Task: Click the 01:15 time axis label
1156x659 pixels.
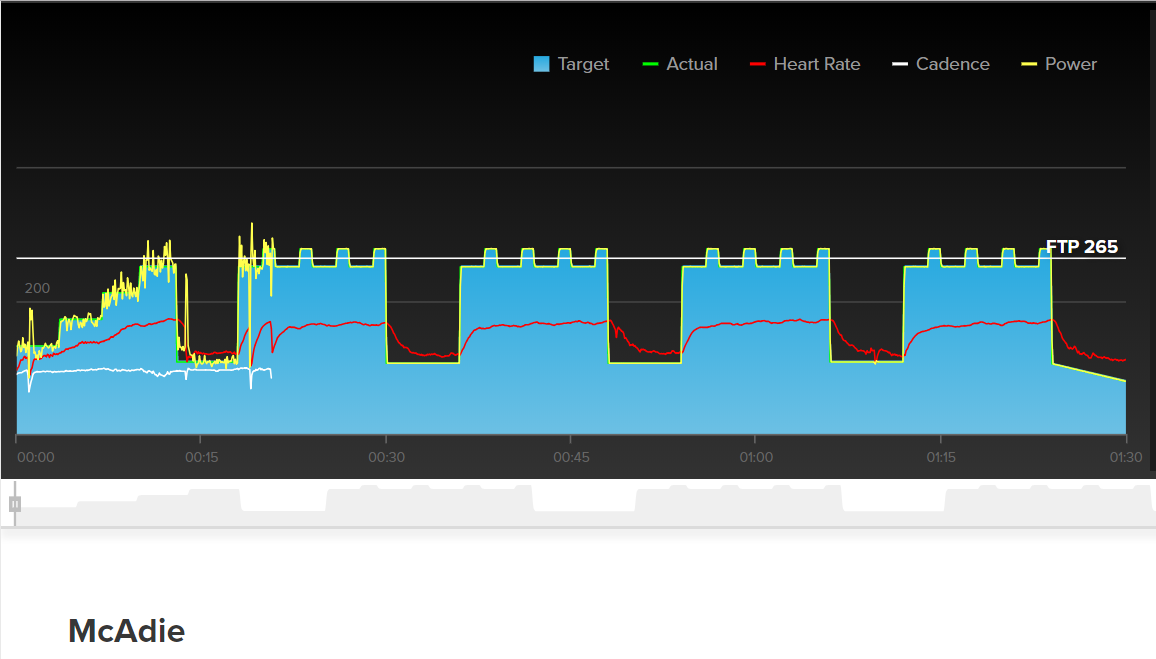Action: click(941, 457)
